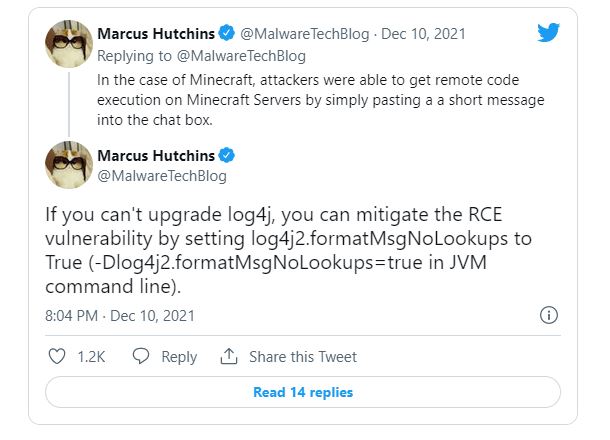Click the verified badge in main tweet
The height and width of the screenshot is (440, 610).
pyautogui.click(x=226, y=155)
